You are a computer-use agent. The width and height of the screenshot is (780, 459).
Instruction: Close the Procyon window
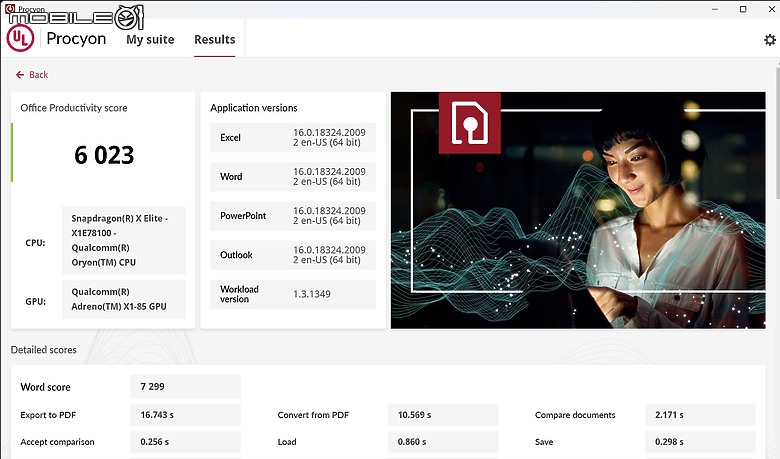[772, 9]
